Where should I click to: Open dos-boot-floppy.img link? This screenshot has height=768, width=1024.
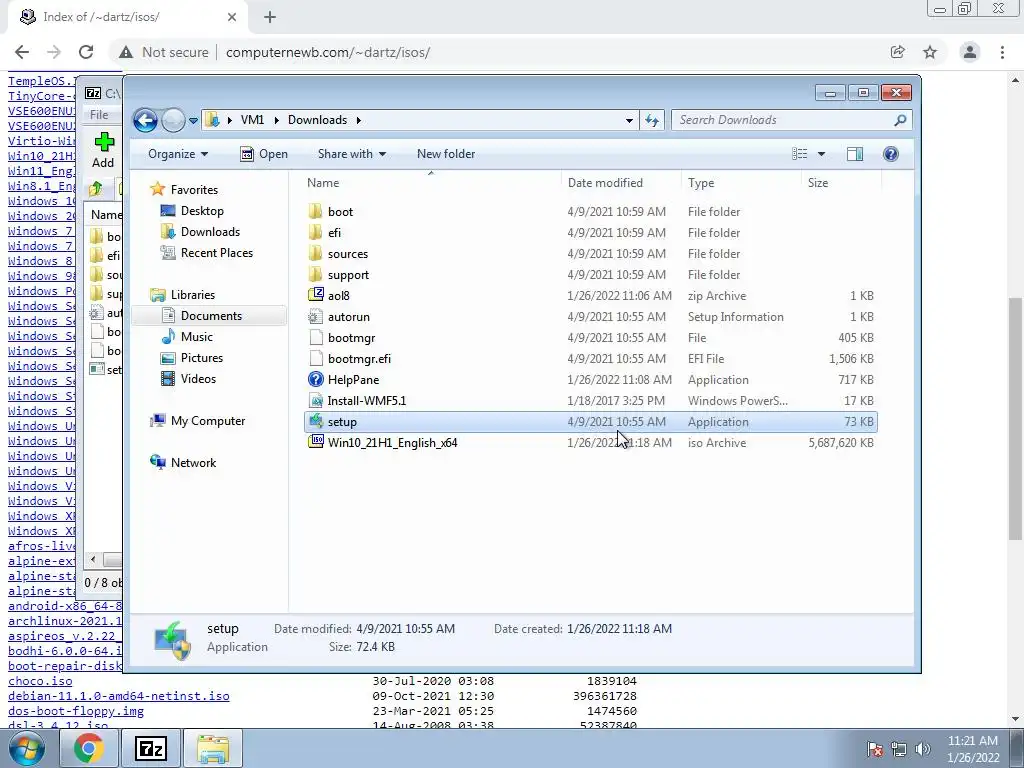76,711
